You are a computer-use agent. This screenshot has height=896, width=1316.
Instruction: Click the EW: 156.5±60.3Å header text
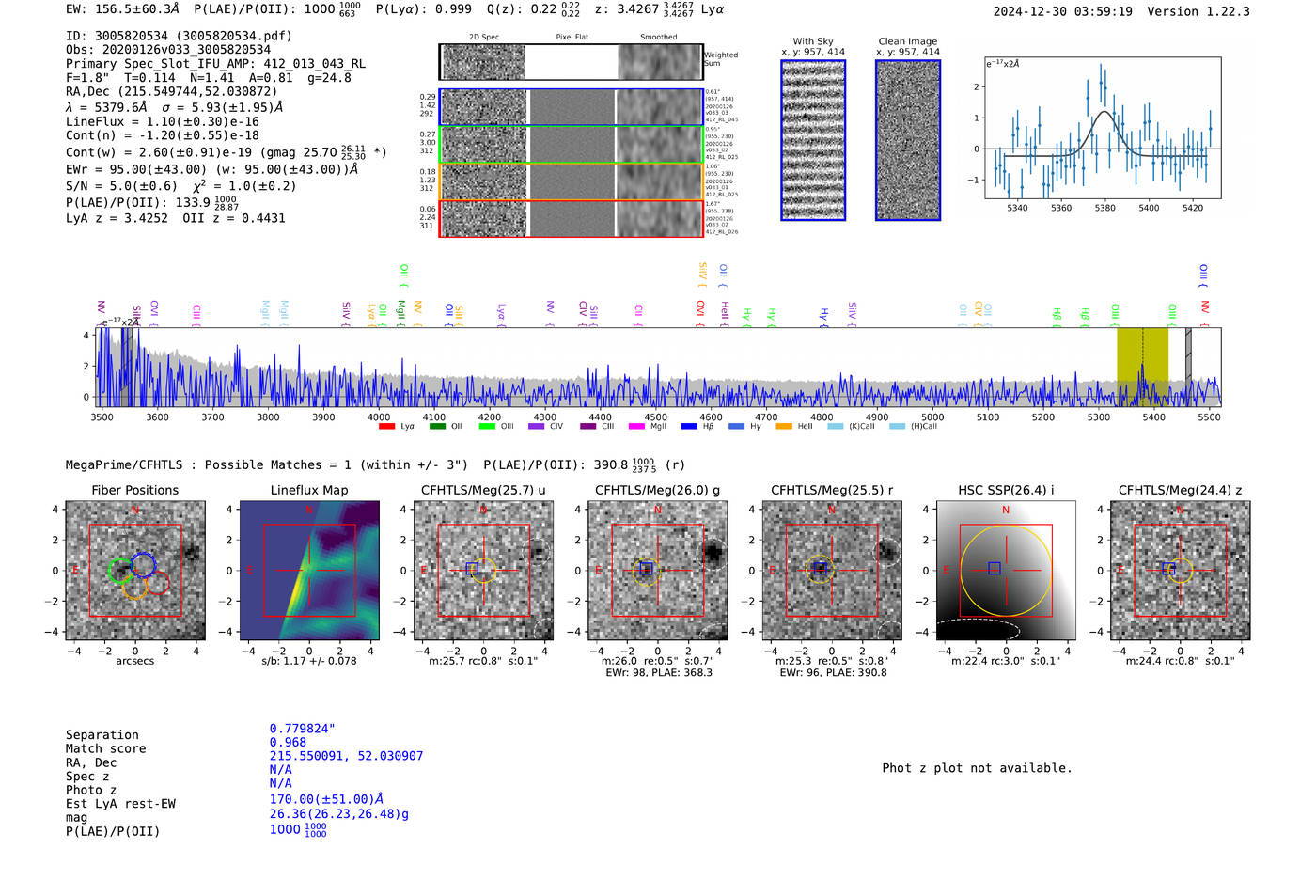123,9
